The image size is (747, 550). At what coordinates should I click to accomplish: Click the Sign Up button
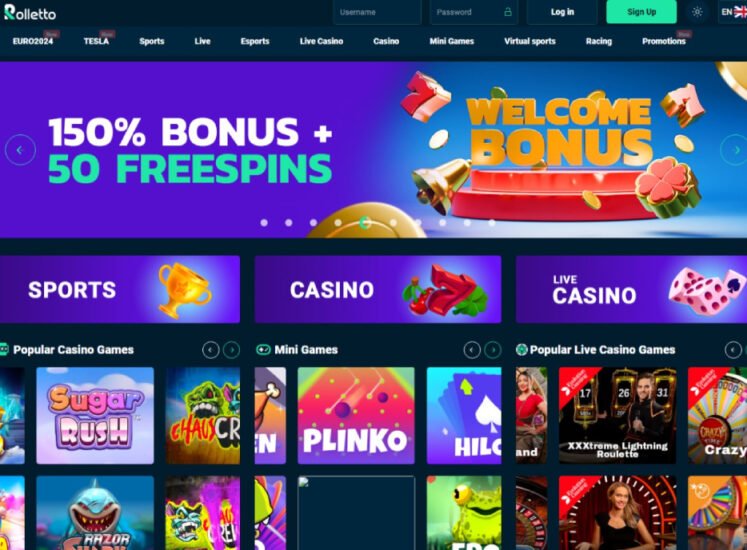pos(641,12)
